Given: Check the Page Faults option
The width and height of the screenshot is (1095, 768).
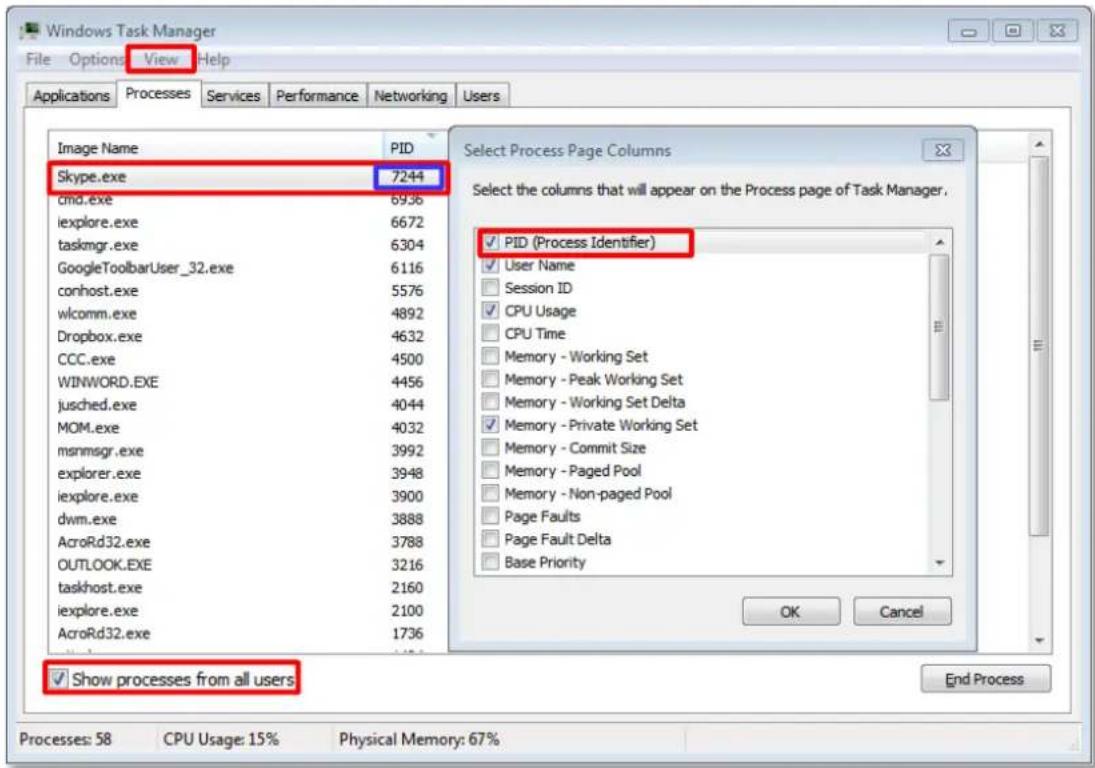Looking at the screenshot, I should [491, 517].
